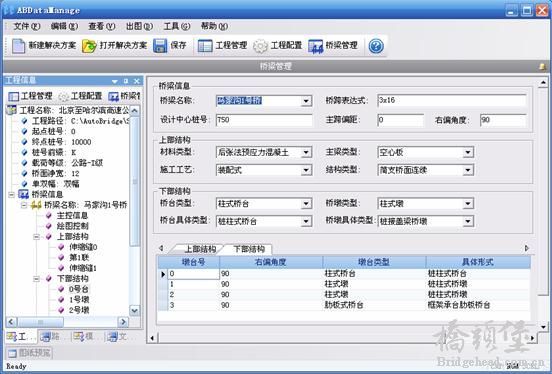This screenshot has height=374, width=552.
Task: Click the blue help question-mark icon
Action: (x=376, y=46)
